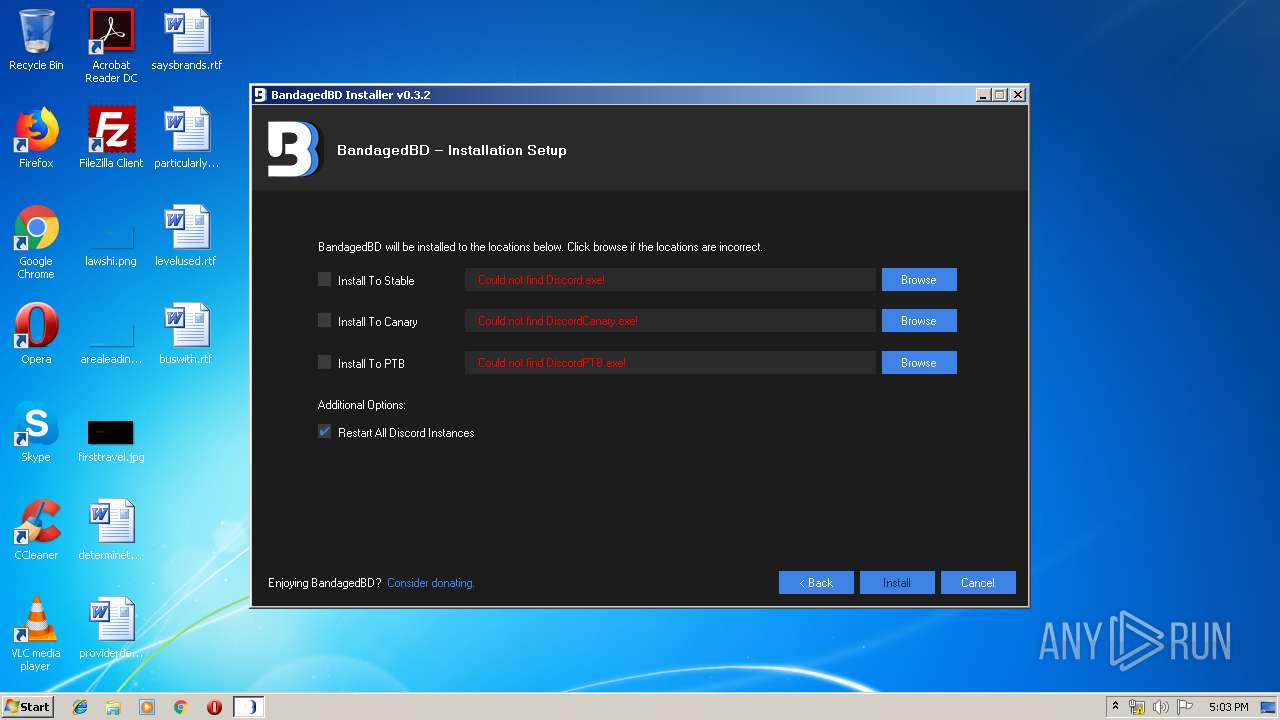Select the buswith.rtf file
This screenshot has height=720, width=1280.
click(x=186, y=334)
